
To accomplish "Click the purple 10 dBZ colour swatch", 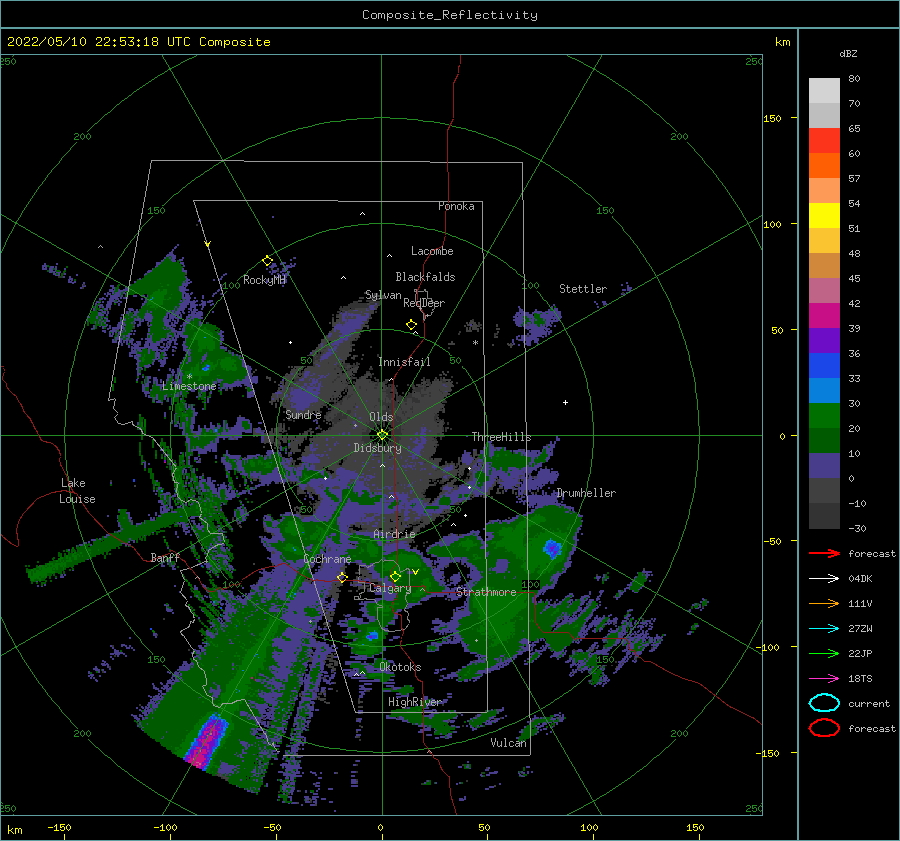I will tap(824, 465).
